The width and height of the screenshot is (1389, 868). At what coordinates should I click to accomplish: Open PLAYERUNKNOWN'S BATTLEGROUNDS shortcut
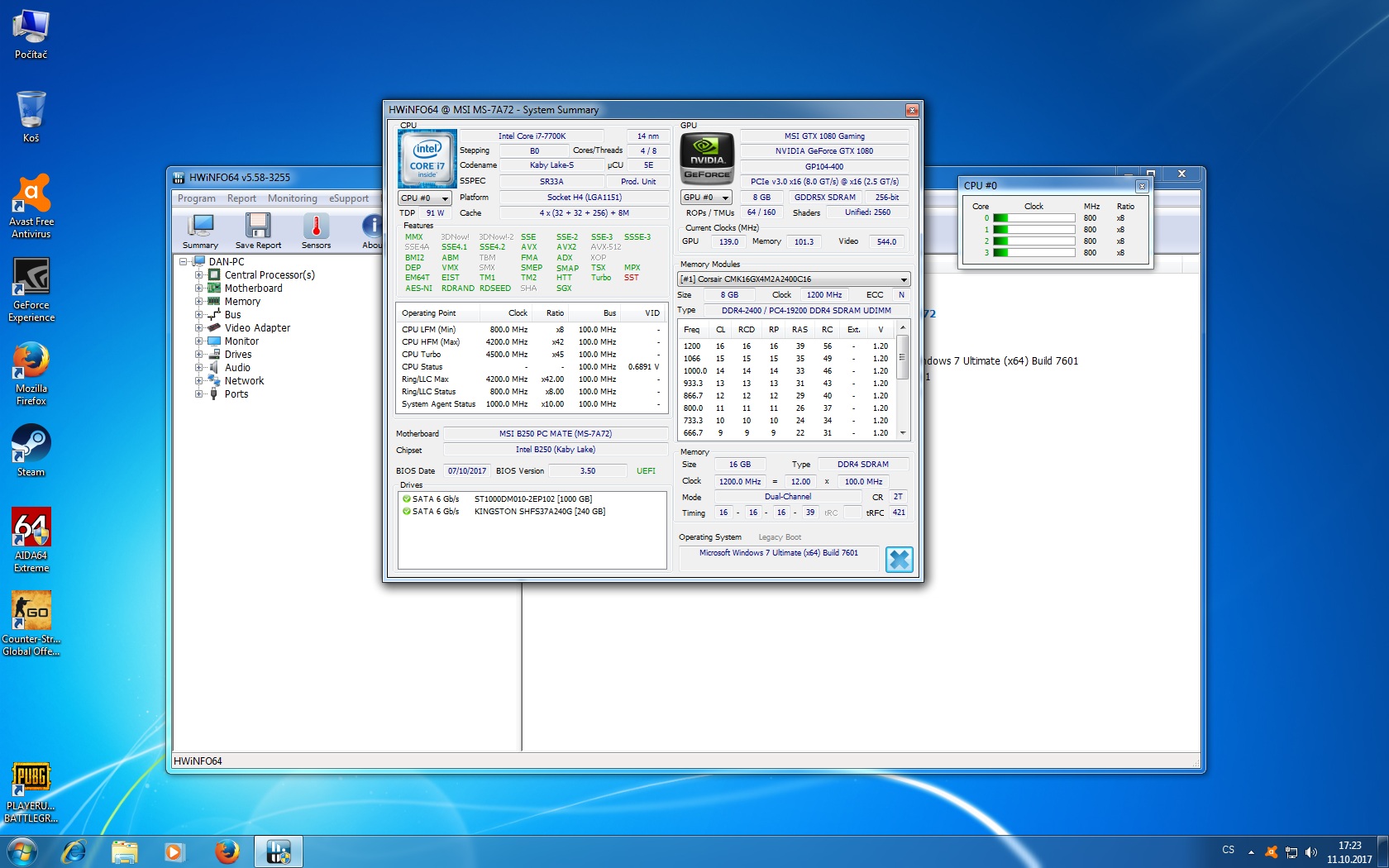31,792
